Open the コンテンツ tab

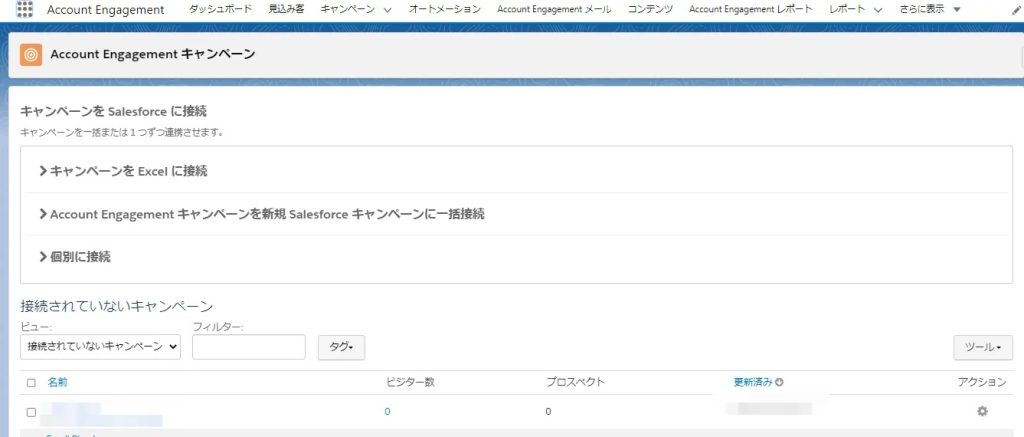pos(650,9)
